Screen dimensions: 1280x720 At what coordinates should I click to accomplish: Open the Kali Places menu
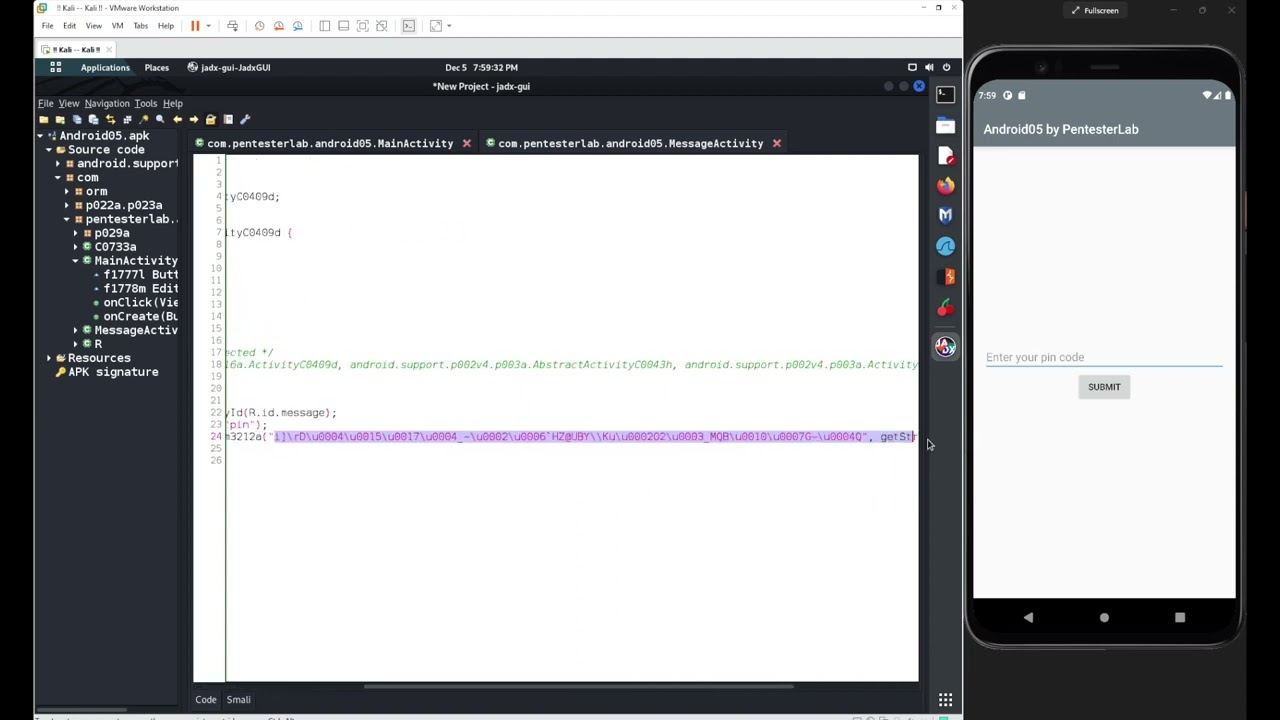click(156, 67)
